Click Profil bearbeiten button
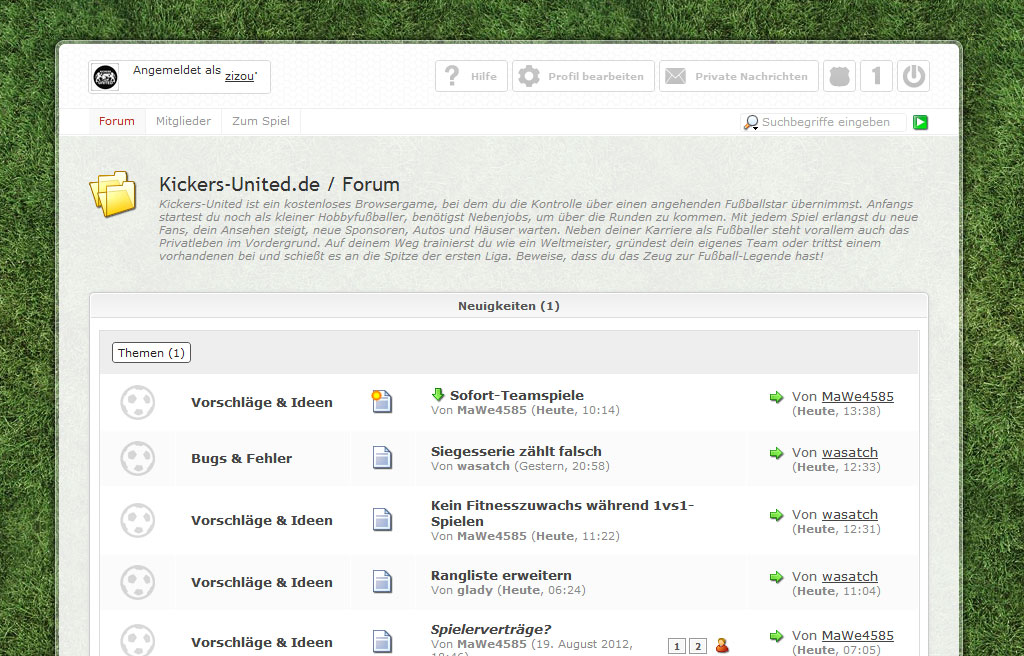1024x656 pixels. 583,76
